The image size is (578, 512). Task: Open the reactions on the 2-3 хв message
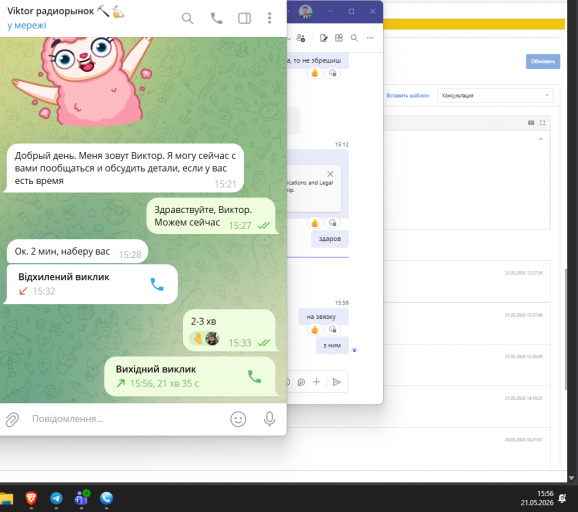(x=205, y=338)
